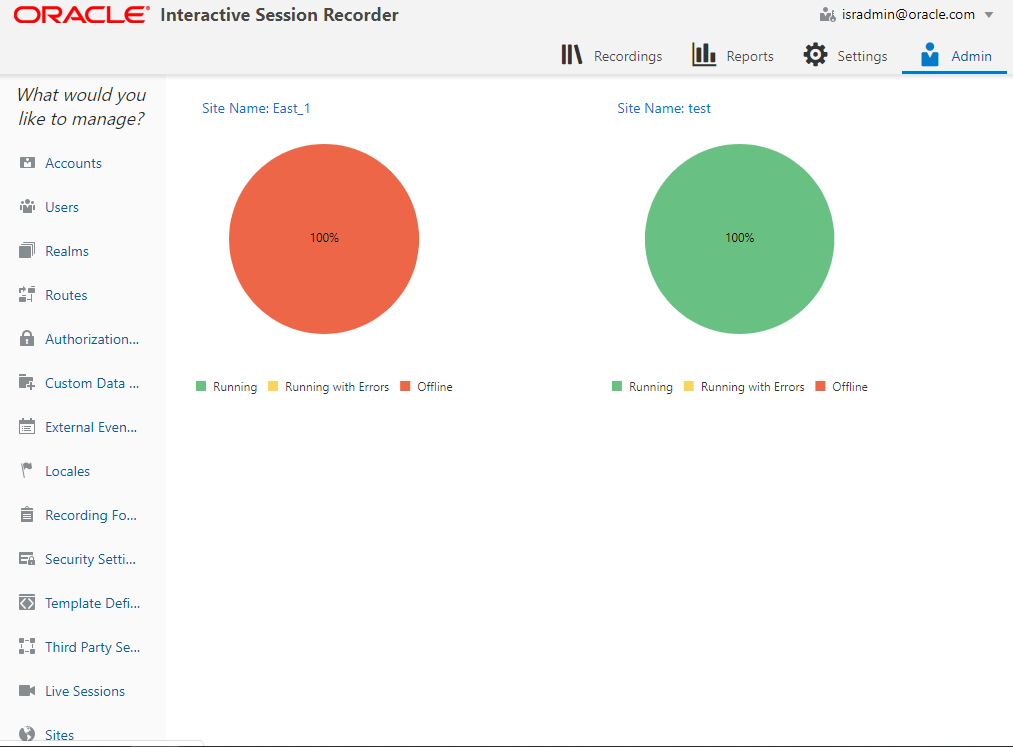Open Authorization... in the sidebar

(92, 339)
